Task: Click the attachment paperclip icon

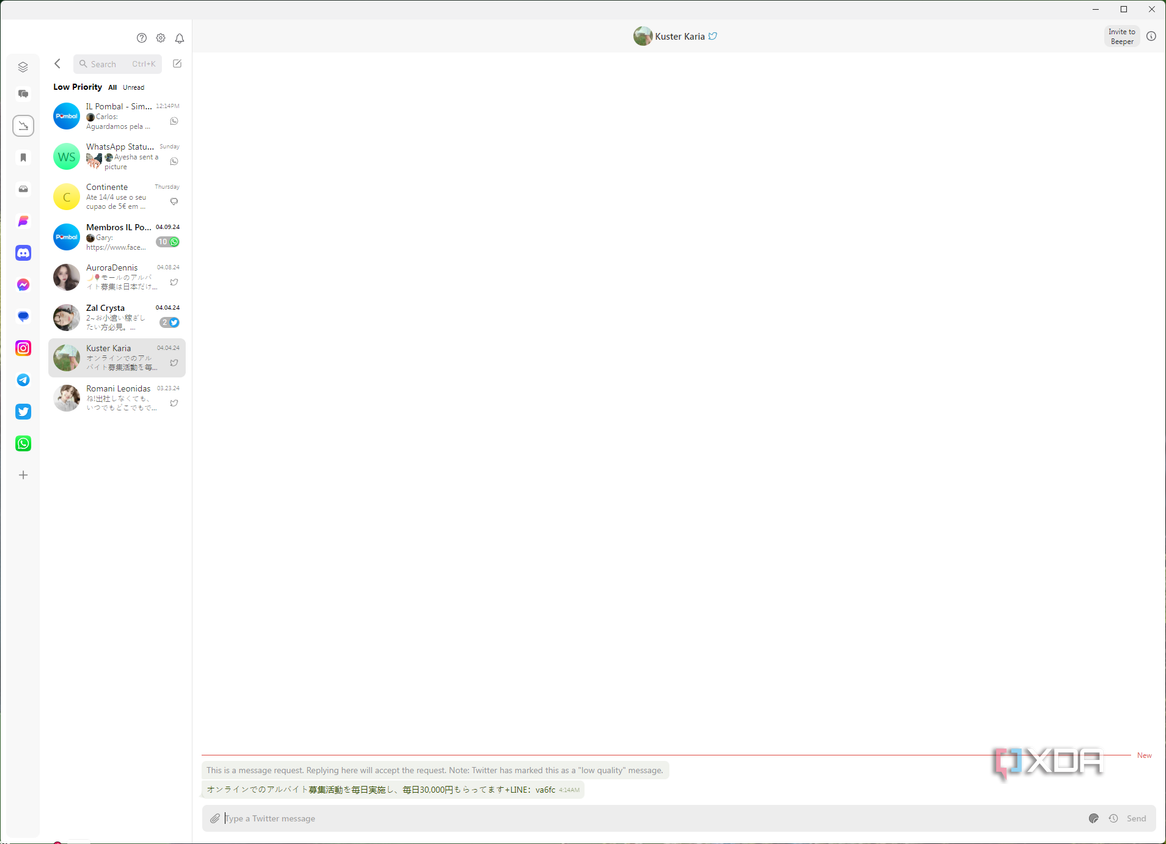Action: pos(215,818)
